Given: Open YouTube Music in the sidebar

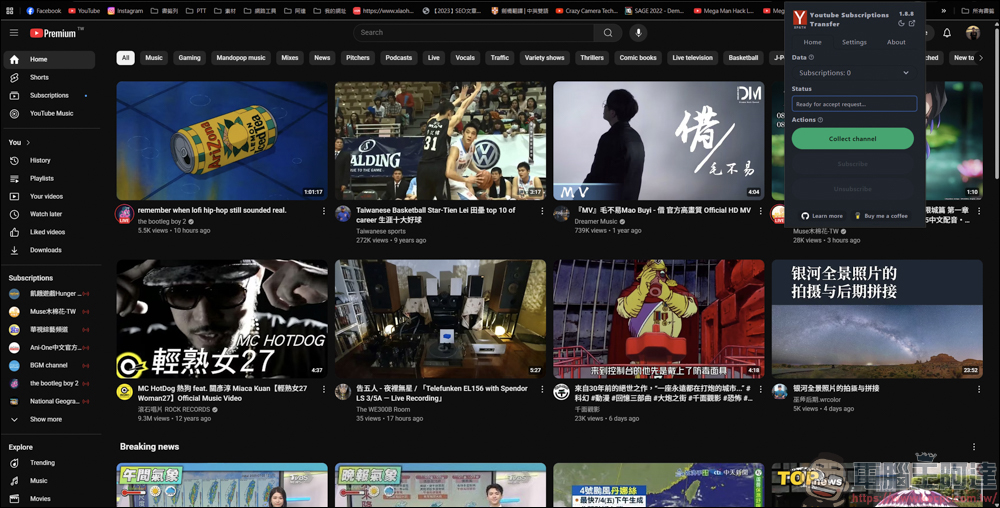Looking at the screenshot, I should tap(49, 113).
